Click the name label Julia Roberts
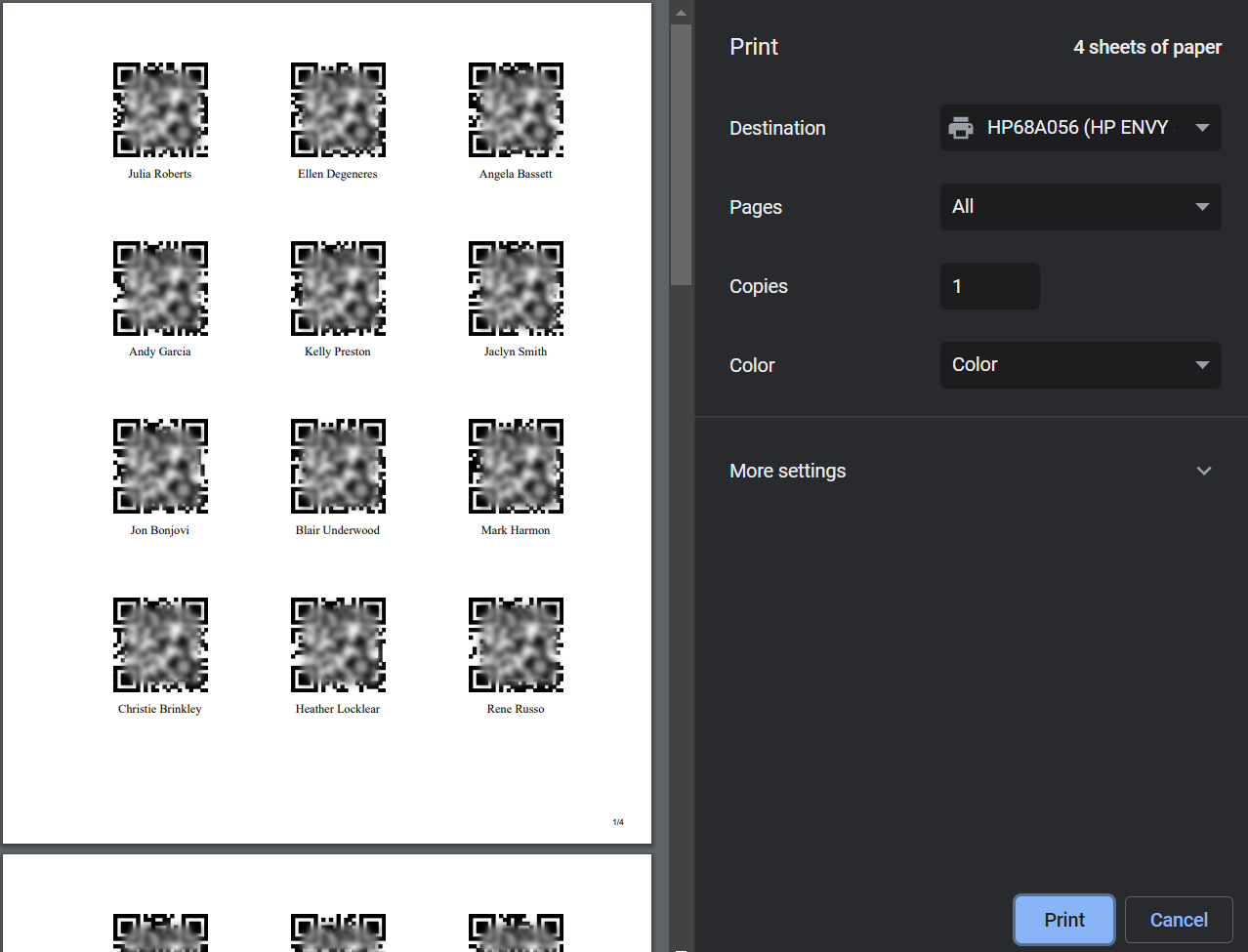 [x=160, y=174]
